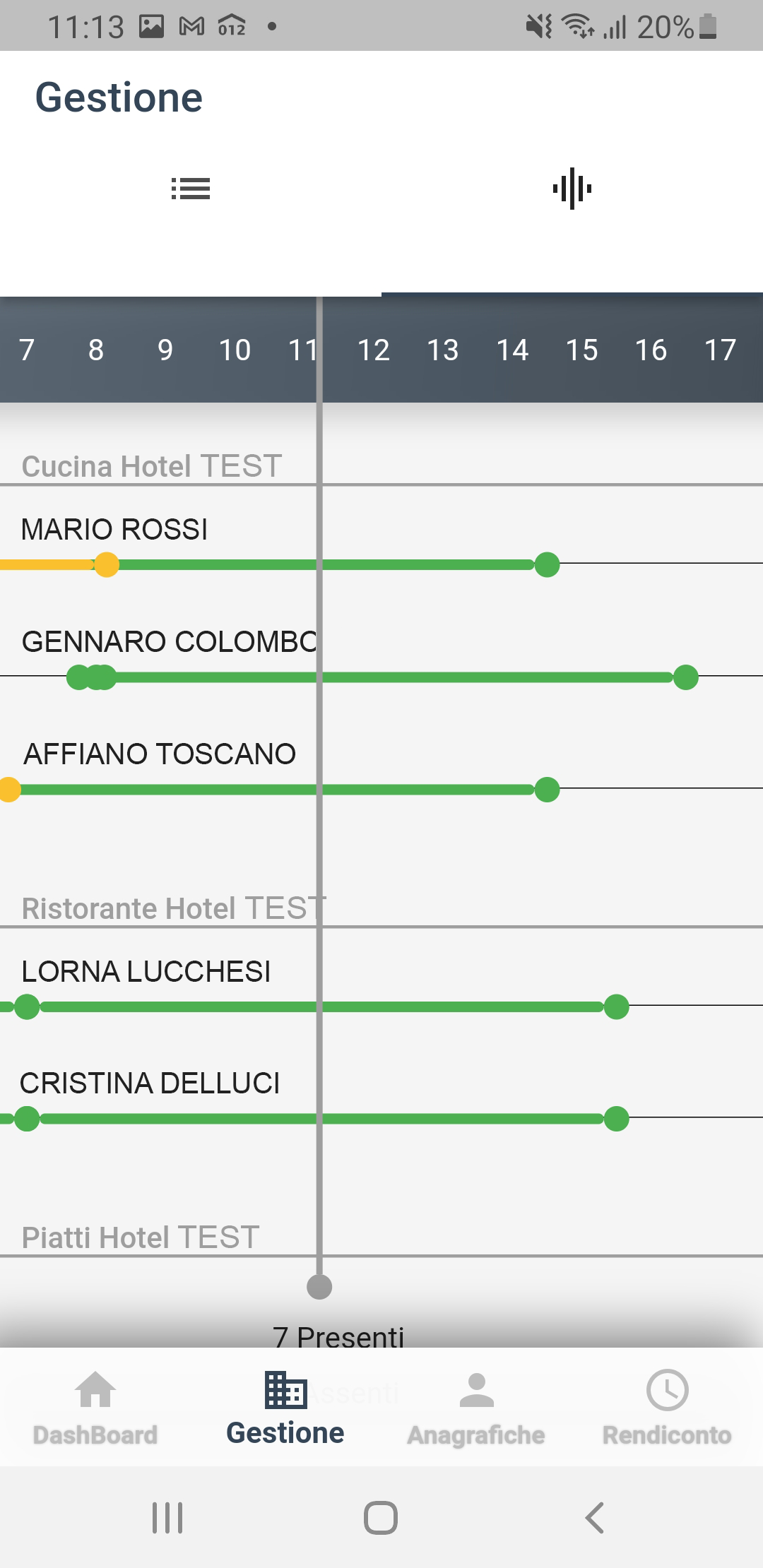The image size is (763, 1568).
Task: Tap the Piatti Hotel TEST section header
Action: coord(141,1237)
